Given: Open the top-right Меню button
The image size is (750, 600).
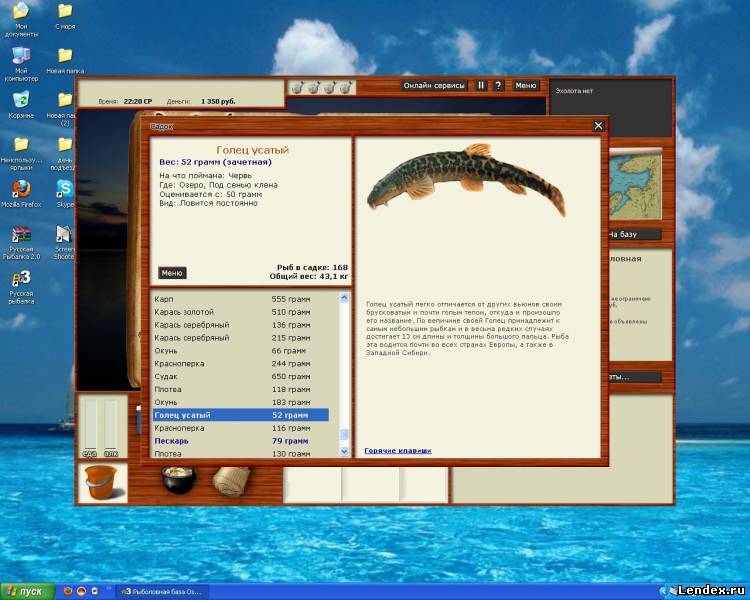Looking at the screenshot, I should pos(526,86).
